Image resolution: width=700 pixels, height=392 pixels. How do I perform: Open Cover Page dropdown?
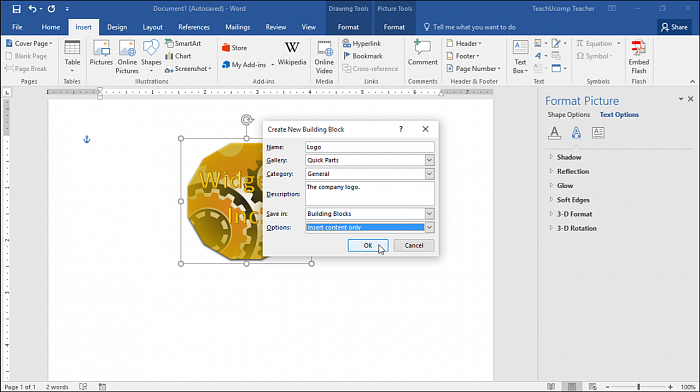click(29, 43)
